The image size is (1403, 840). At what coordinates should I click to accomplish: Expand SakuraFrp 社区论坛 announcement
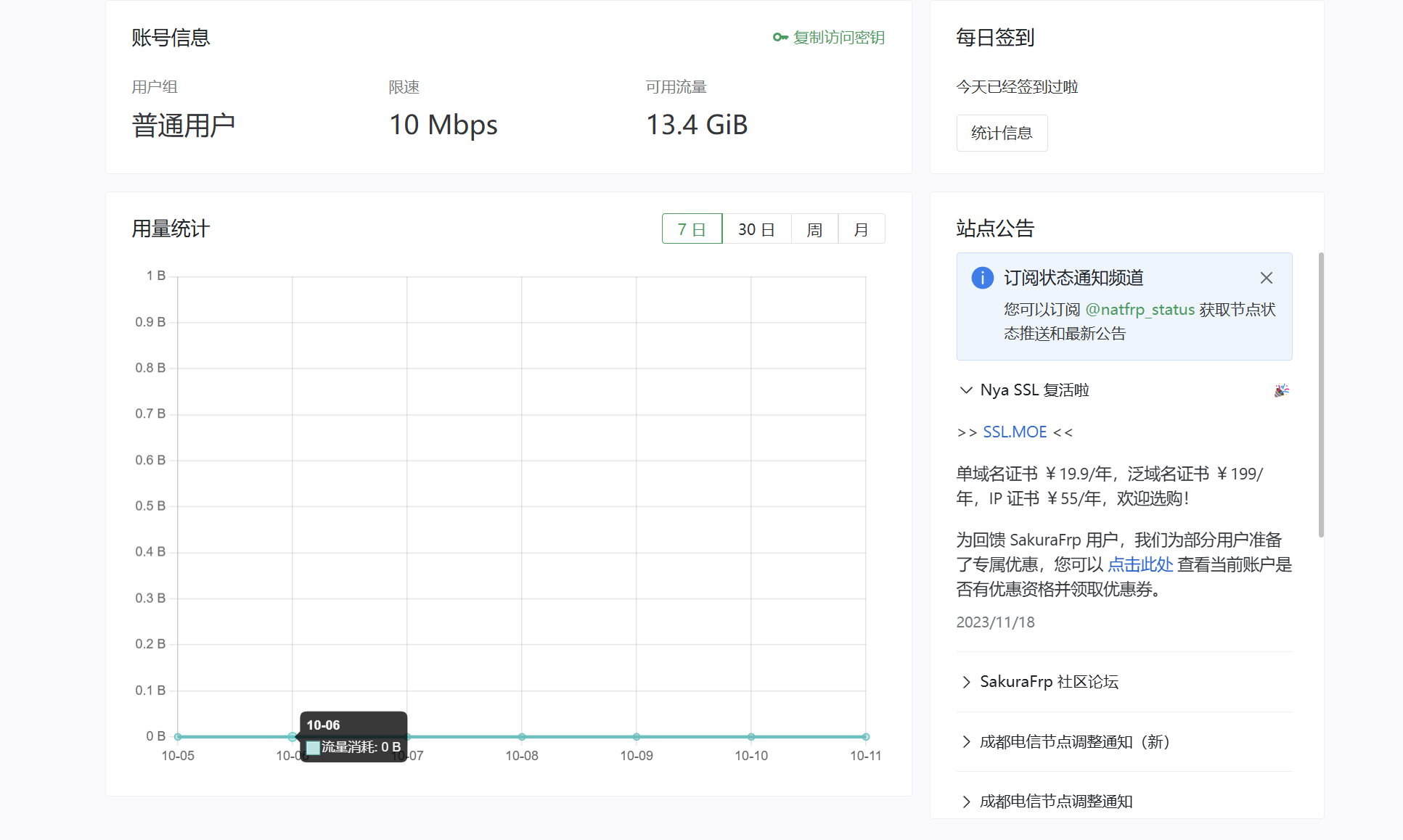[x=1124, y=682]
